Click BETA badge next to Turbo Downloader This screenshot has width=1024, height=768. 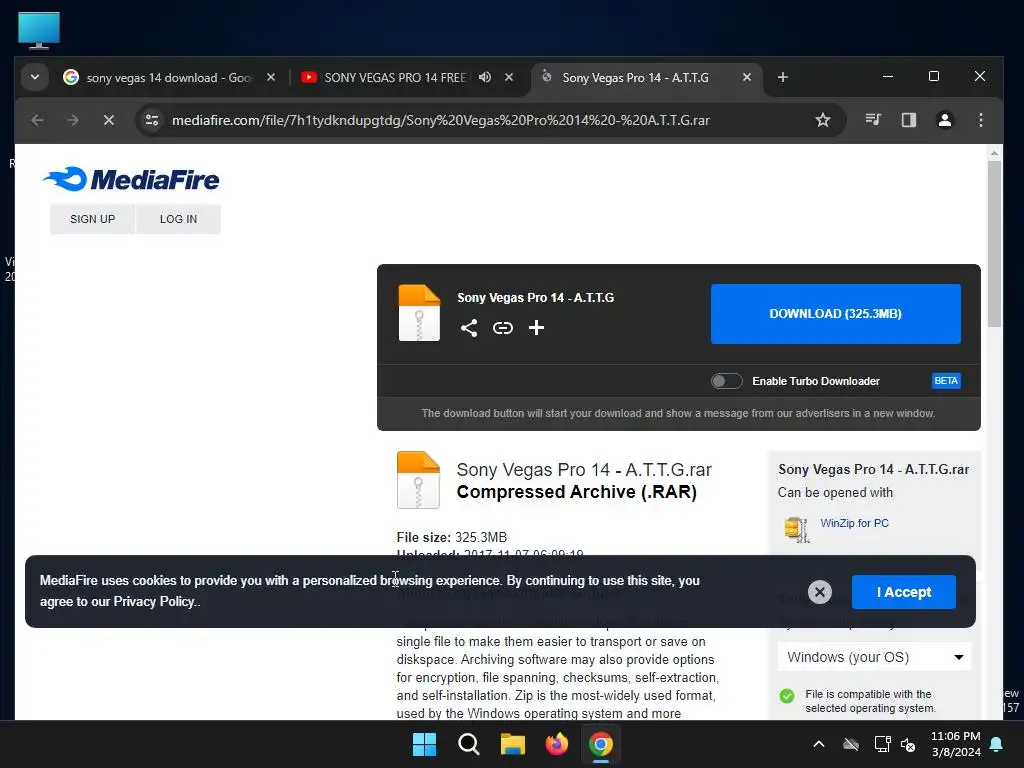946,381
